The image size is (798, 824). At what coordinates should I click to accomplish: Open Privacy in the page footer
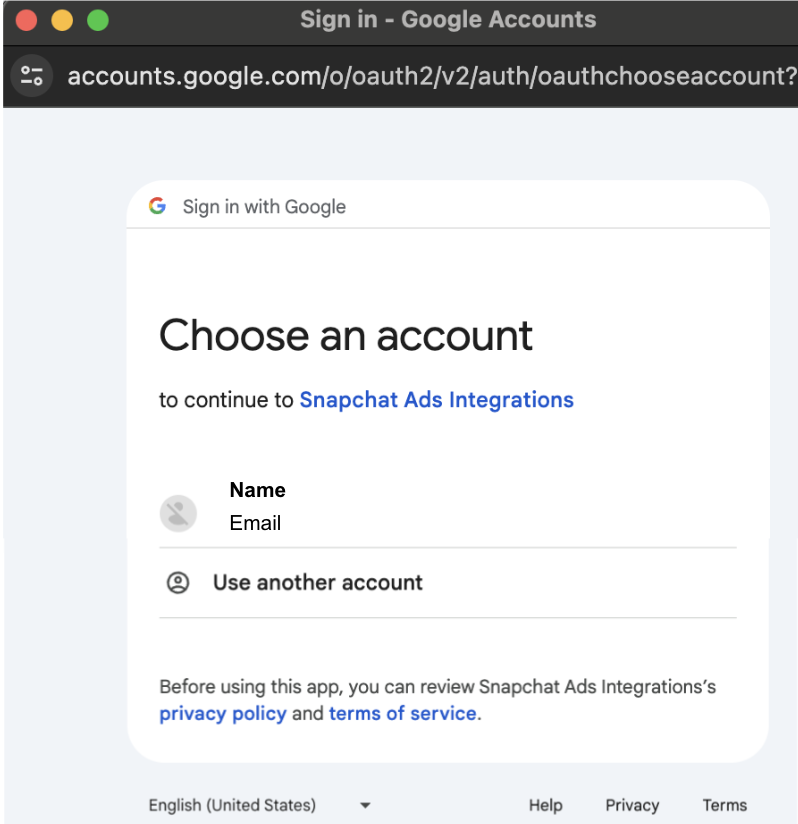pyautogui.click(x=632, y=805)
